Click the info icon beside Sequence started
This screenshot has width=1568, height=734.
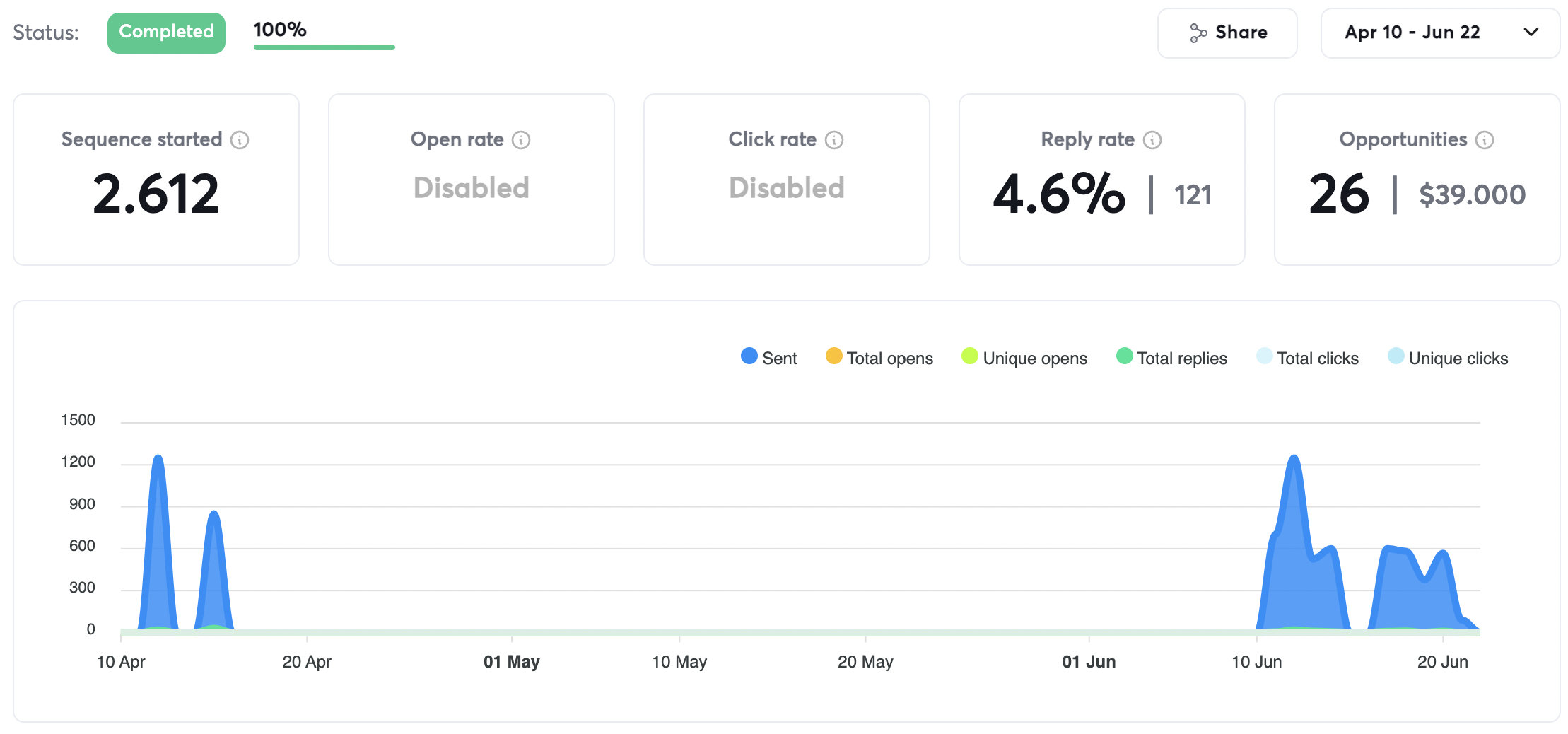point(240,140)
